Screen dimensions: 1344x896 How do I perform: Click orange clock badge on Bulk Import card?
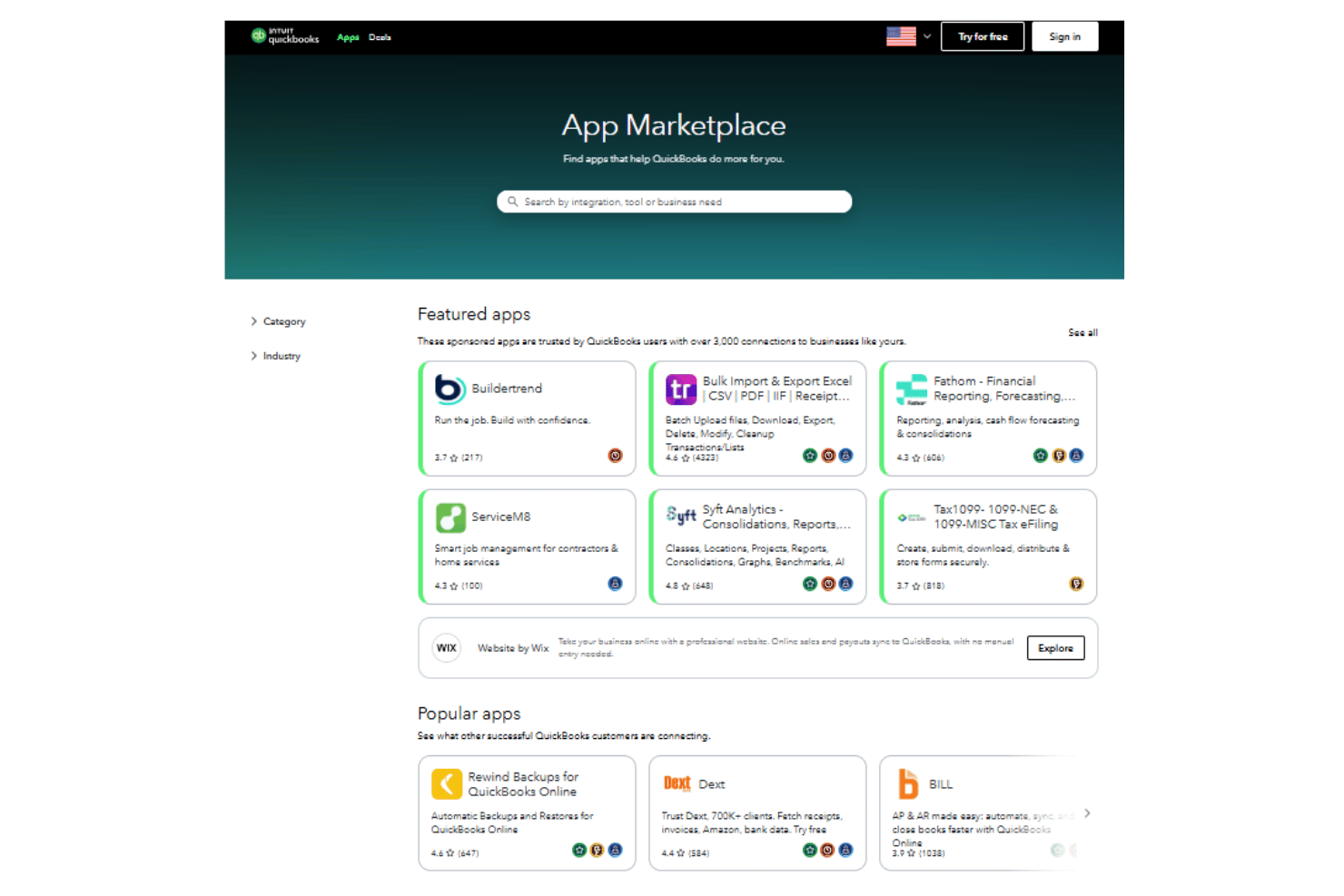coord(828,456)
